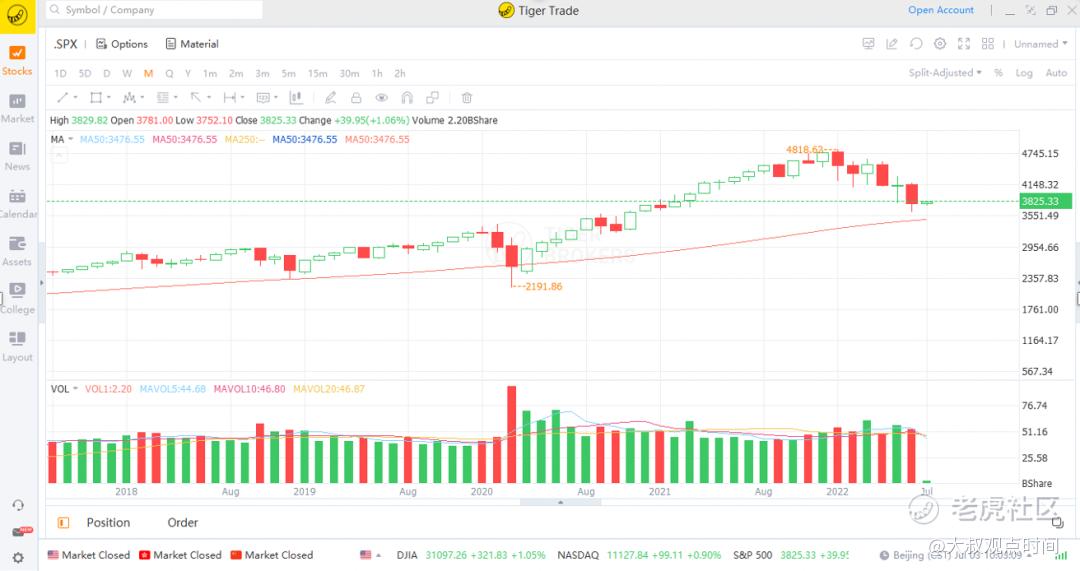This screenshot has width=1080, height=571.
Task: Click the copy drawings icon next to magnet
Action: 433,98
